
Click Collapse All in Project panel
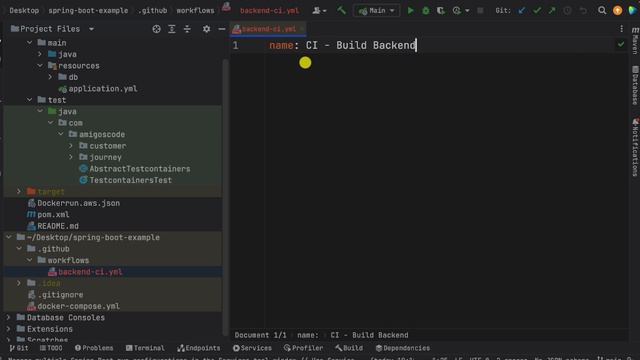[187, 29]
